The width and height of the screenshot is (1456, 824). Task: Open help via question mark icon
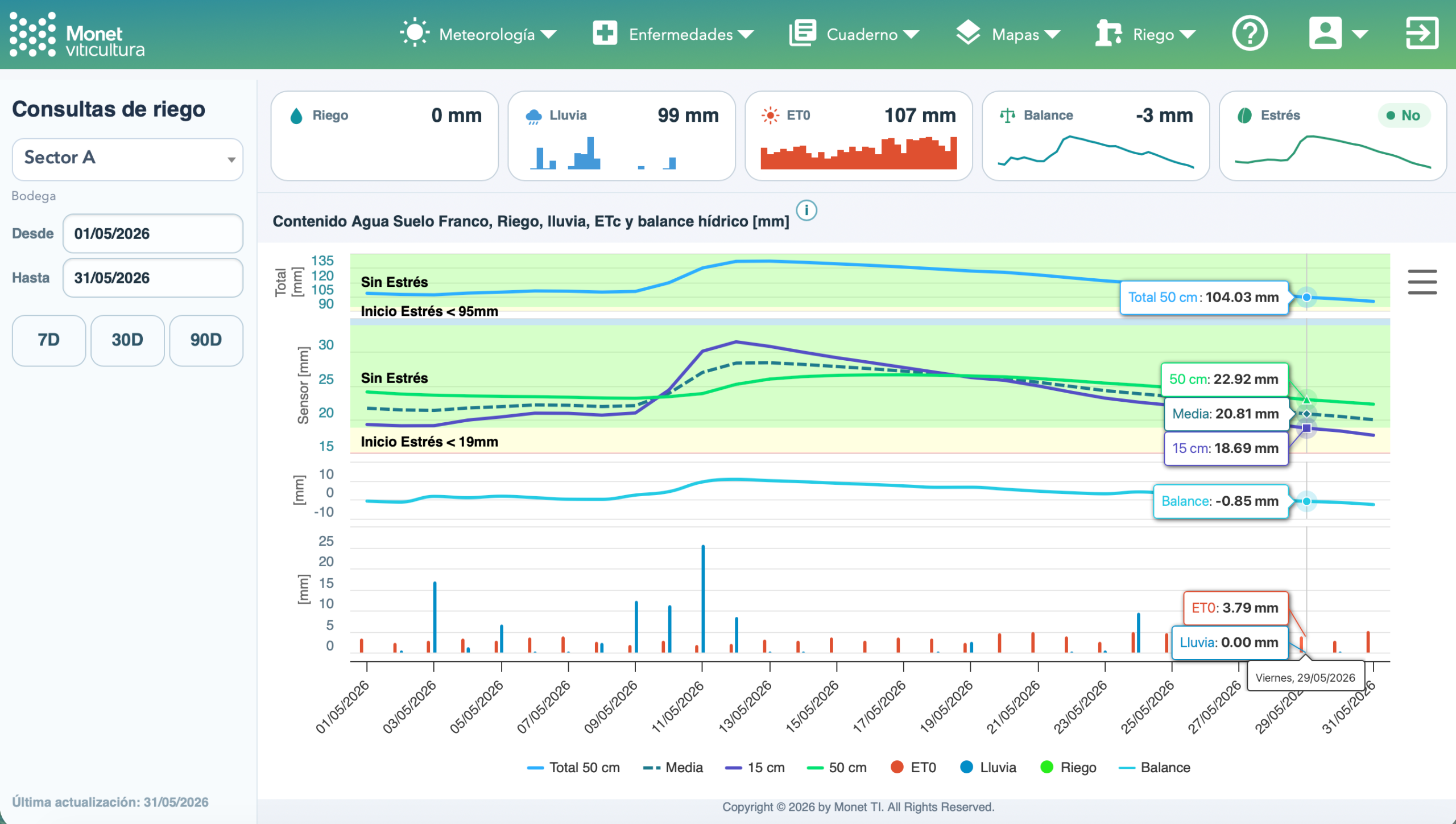coord(1250,34)
